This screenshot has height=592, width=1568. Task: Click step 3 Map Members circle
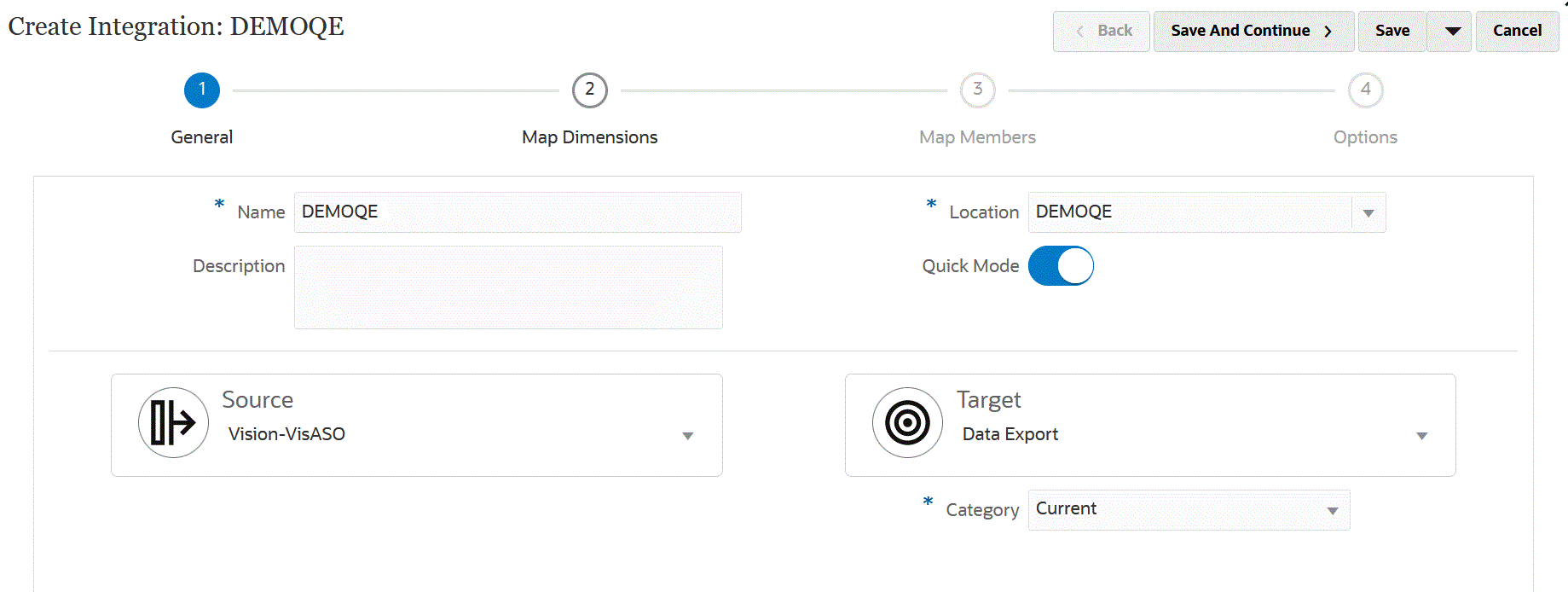click(977, 90)
